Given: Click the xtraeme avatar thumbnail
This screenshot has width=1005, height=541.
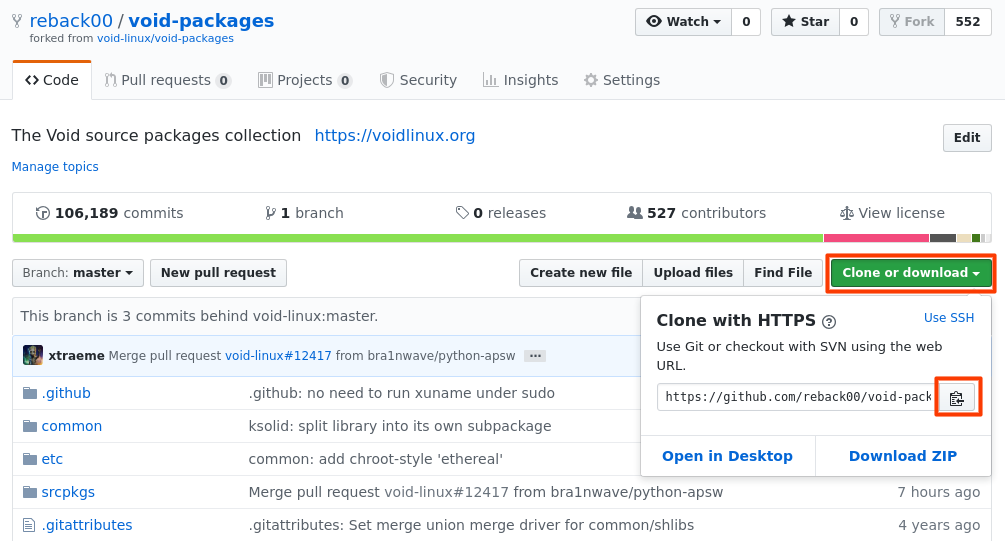Looking at the screenshot, I should (33, 355).
